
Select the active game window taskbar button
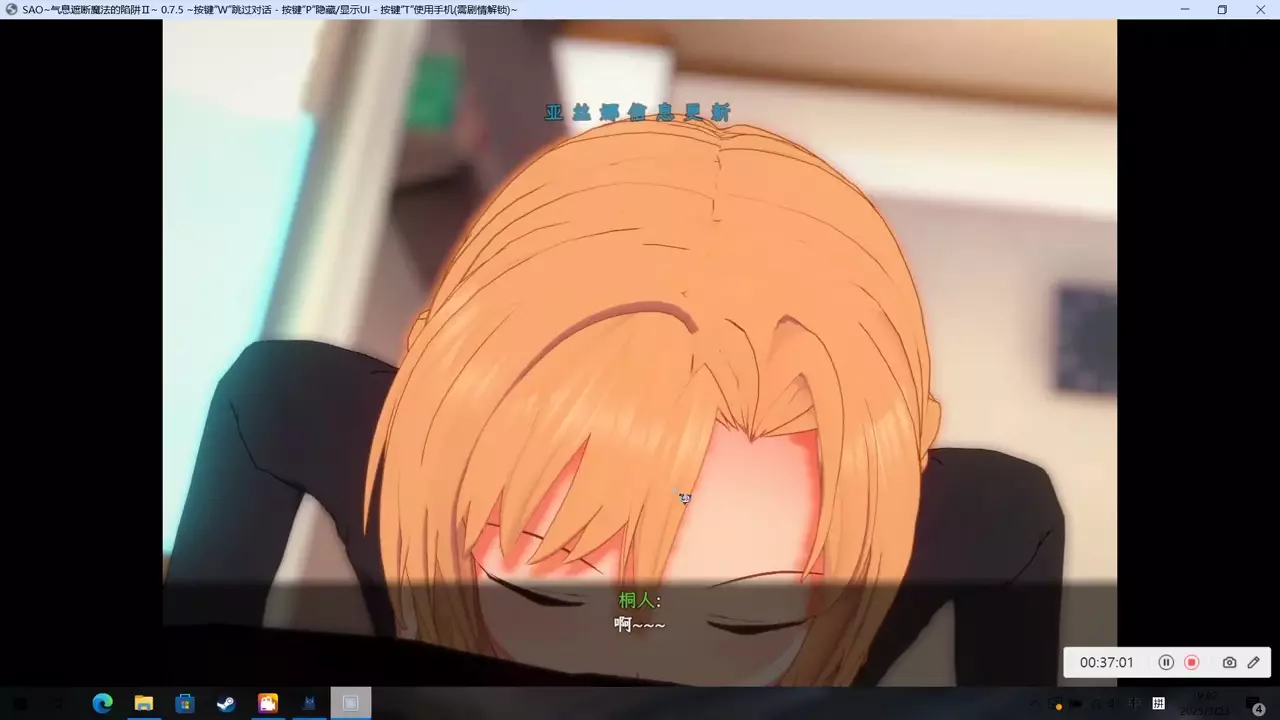(x=350, y=703)
